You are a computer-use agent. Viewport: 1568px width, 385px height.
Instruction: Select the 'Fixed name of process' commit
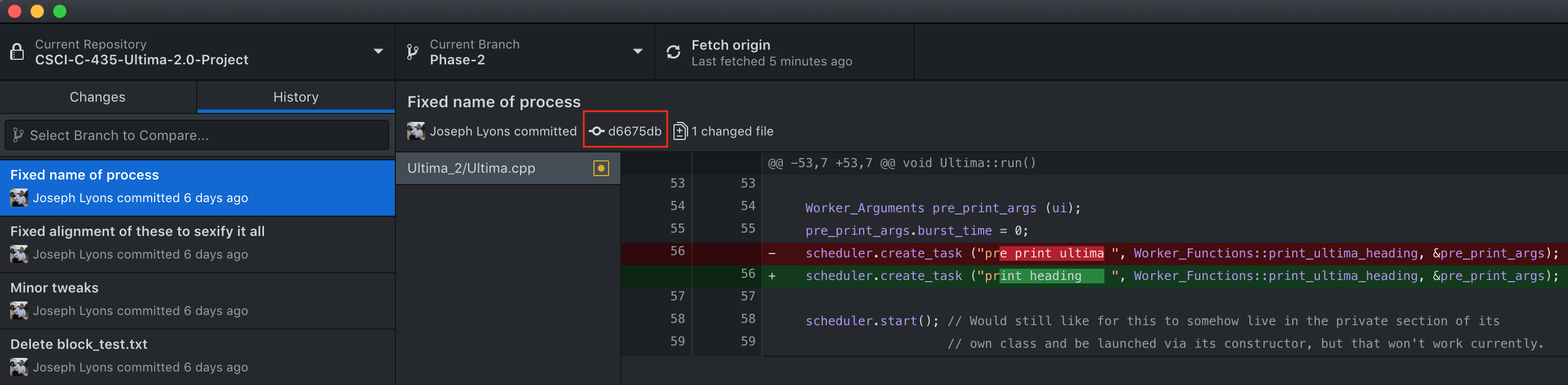(x=197, y=187)
